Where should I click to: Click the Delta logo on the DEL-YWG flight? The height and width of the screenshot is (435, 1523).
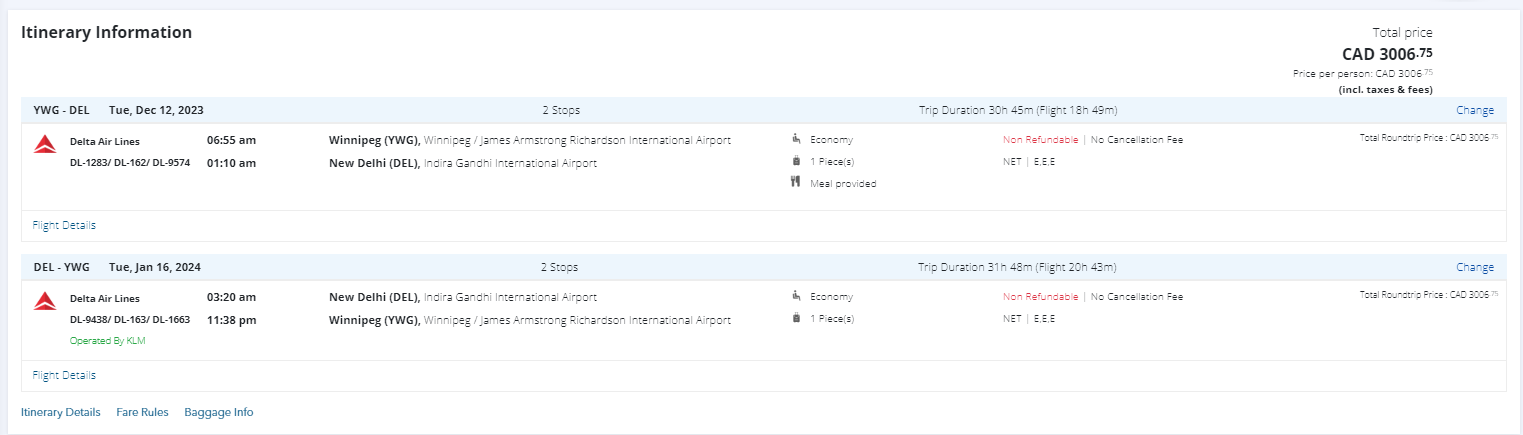tap(45, 302)
